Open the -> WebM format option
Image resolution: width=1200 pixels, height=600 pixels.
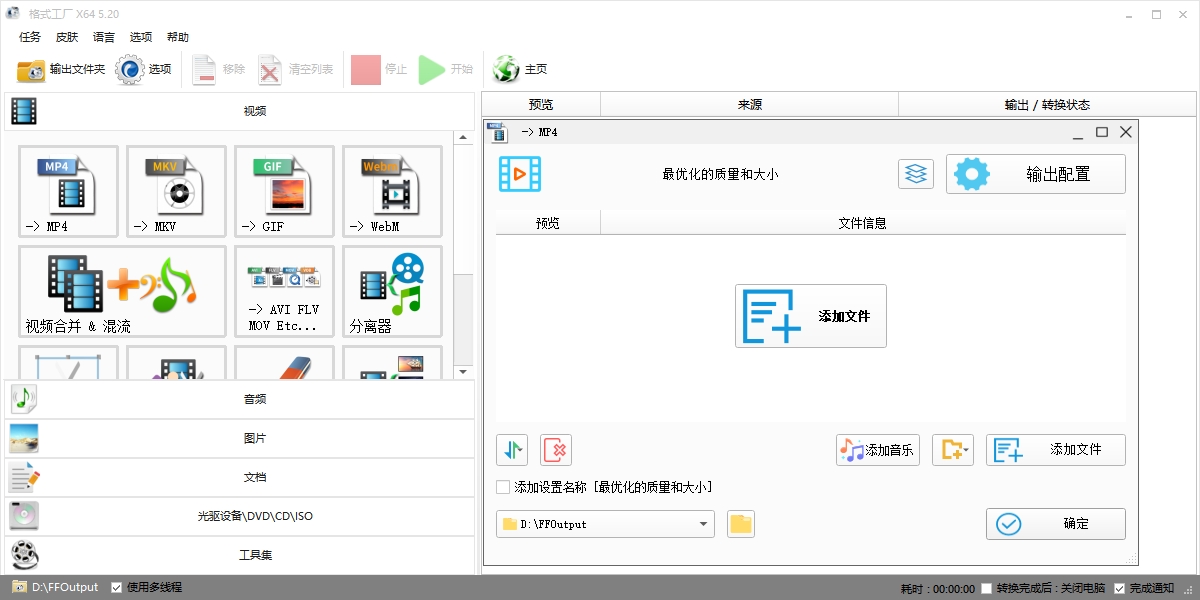392,192
